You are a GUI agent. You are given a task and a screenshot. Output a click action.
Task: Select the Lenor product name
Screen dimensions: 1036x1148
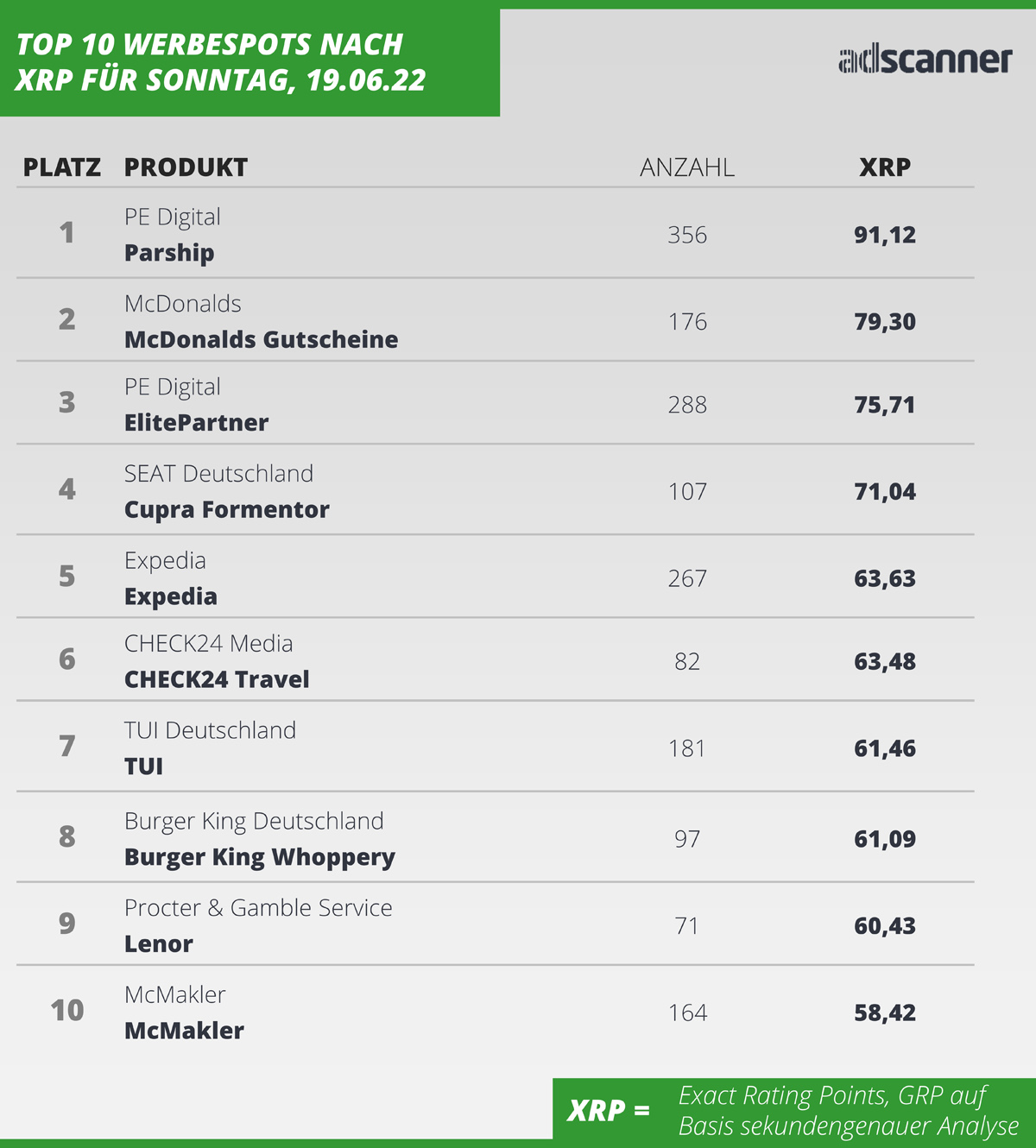(x=159, y=943)
